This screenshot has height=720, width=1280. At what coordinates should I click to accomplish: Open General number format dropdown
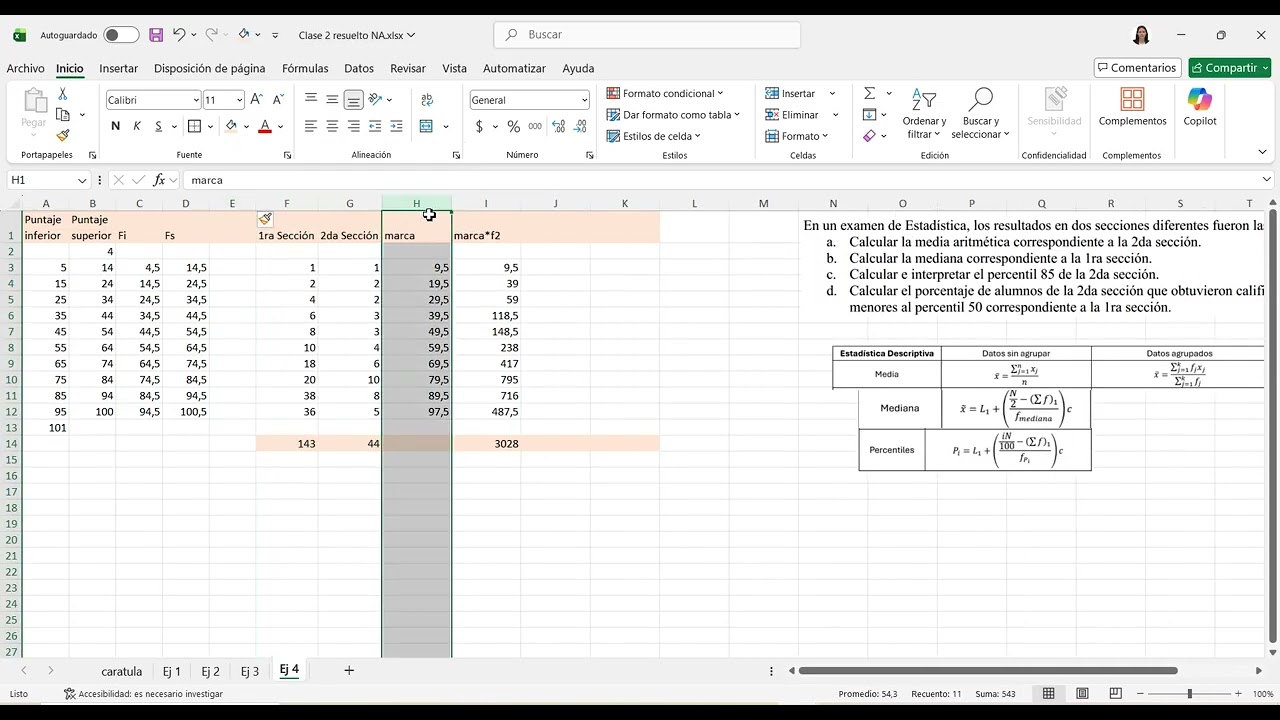584,100
